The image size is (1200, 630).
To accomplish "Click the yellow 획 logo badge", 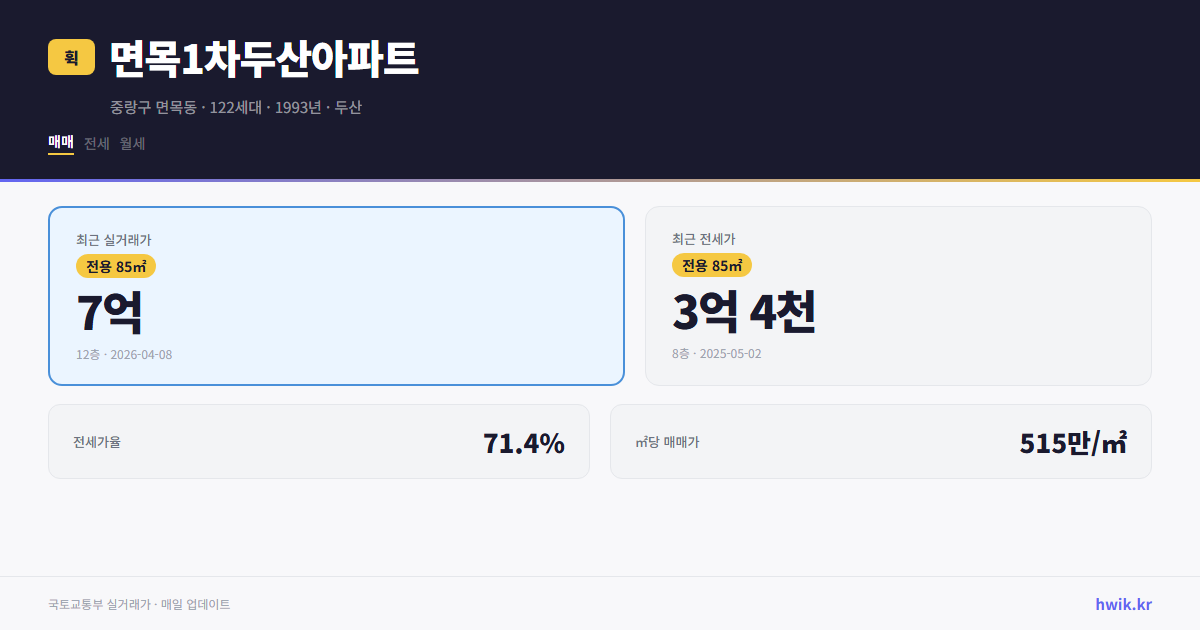I will 67,58.
